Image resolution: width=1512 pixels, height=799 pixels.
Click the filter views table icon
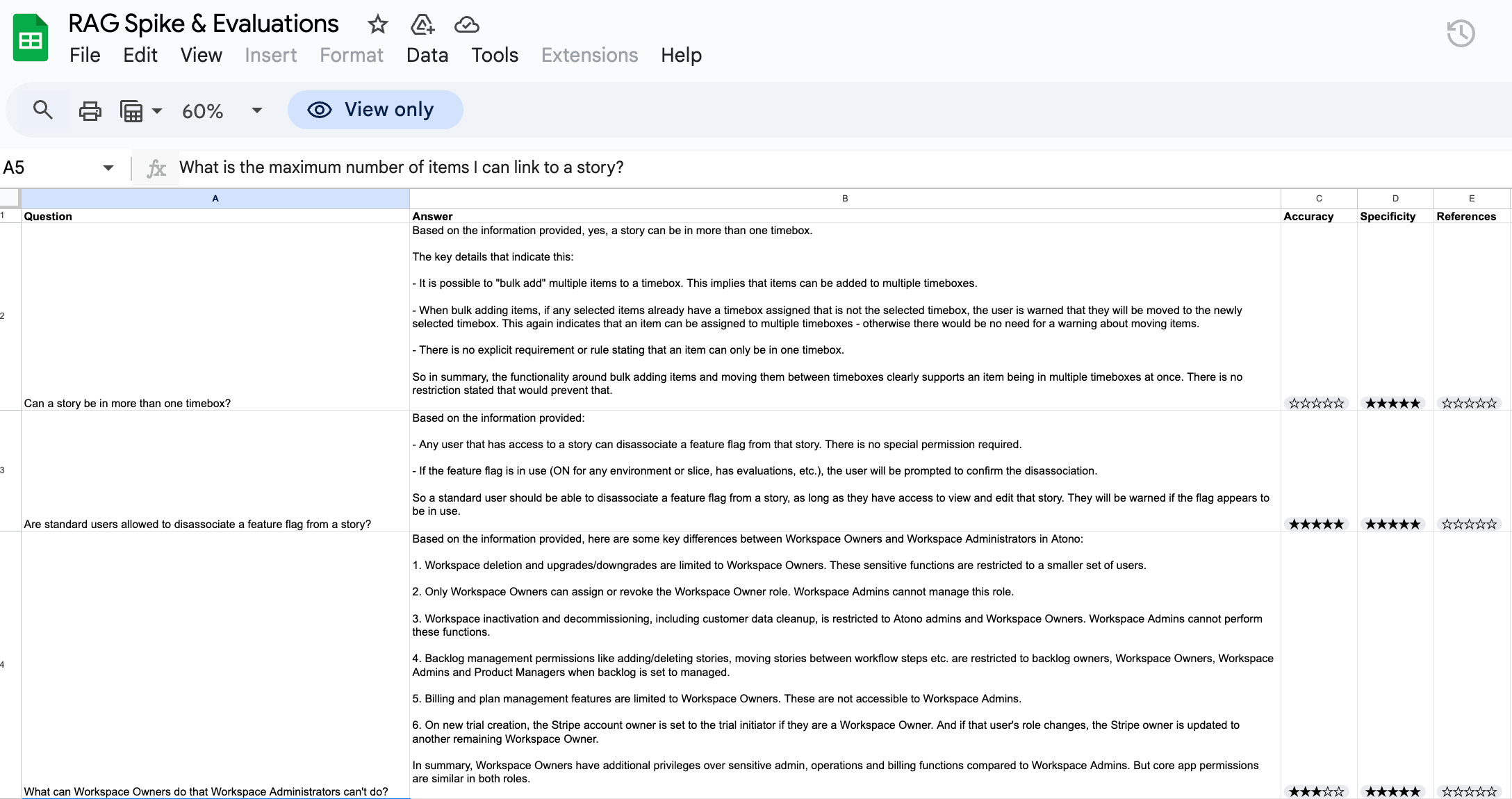131,110
